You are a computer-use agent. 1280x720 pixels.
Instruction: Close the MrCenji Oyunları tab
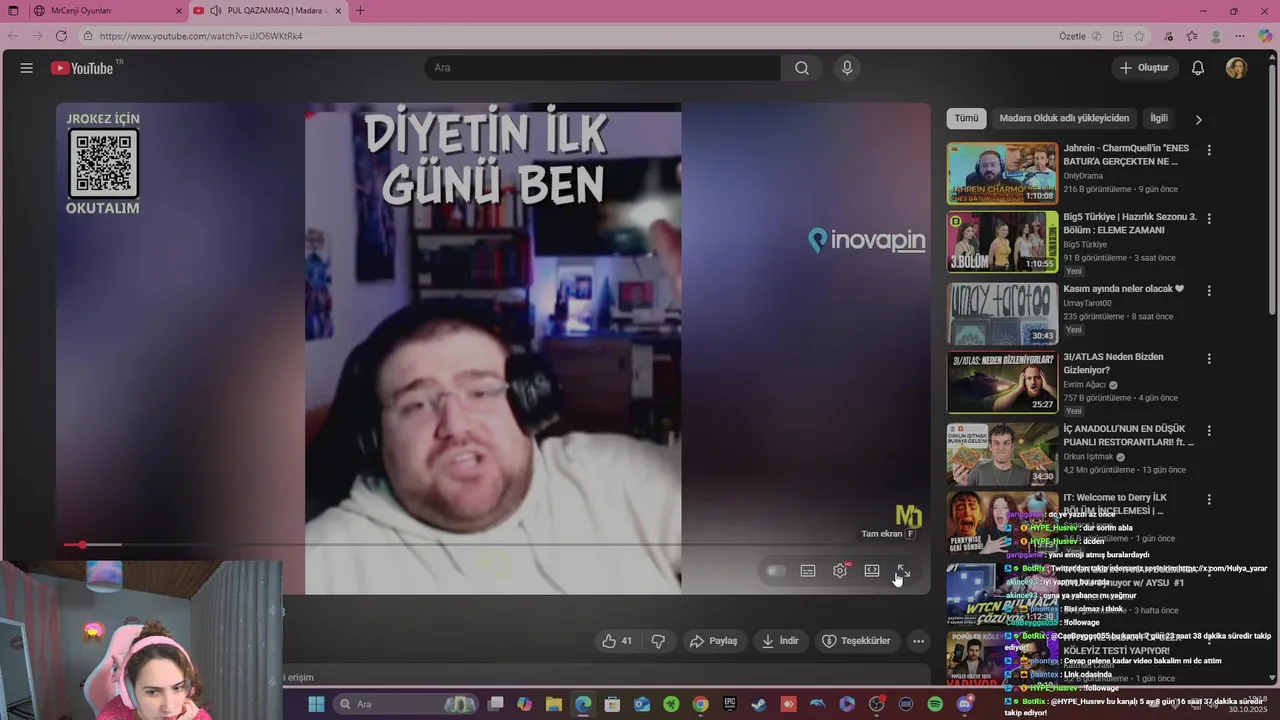(179, 11)
